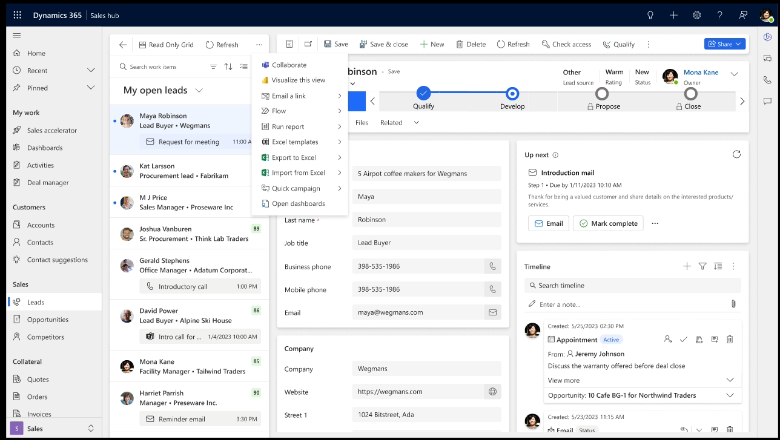This screenshot has height=440, width=780.
Task: Open the phone dialer in right rail
Action: coord(768,80)
